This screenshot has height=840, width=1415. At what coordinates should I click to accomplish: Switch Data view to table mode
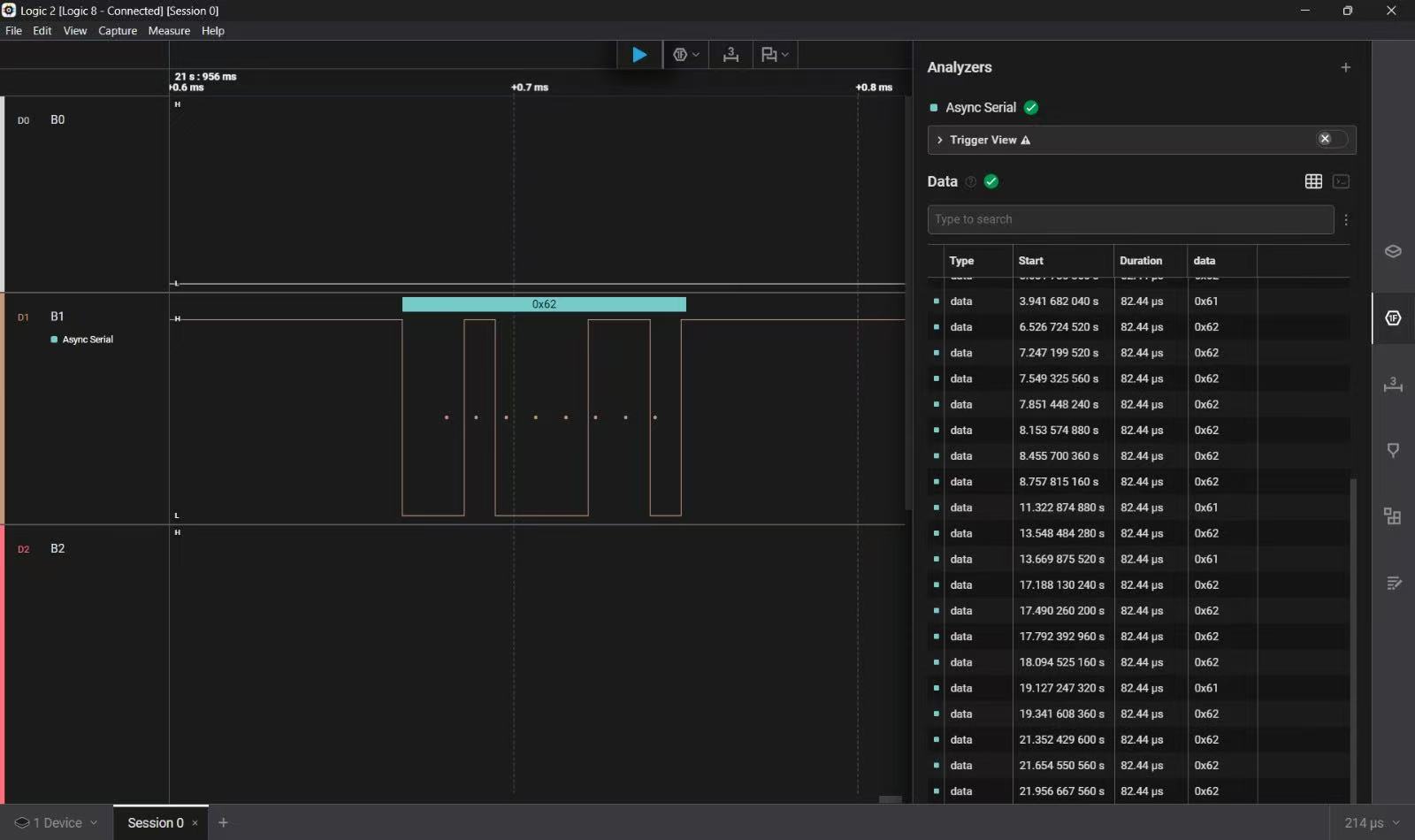click(x=1313, y=181)
